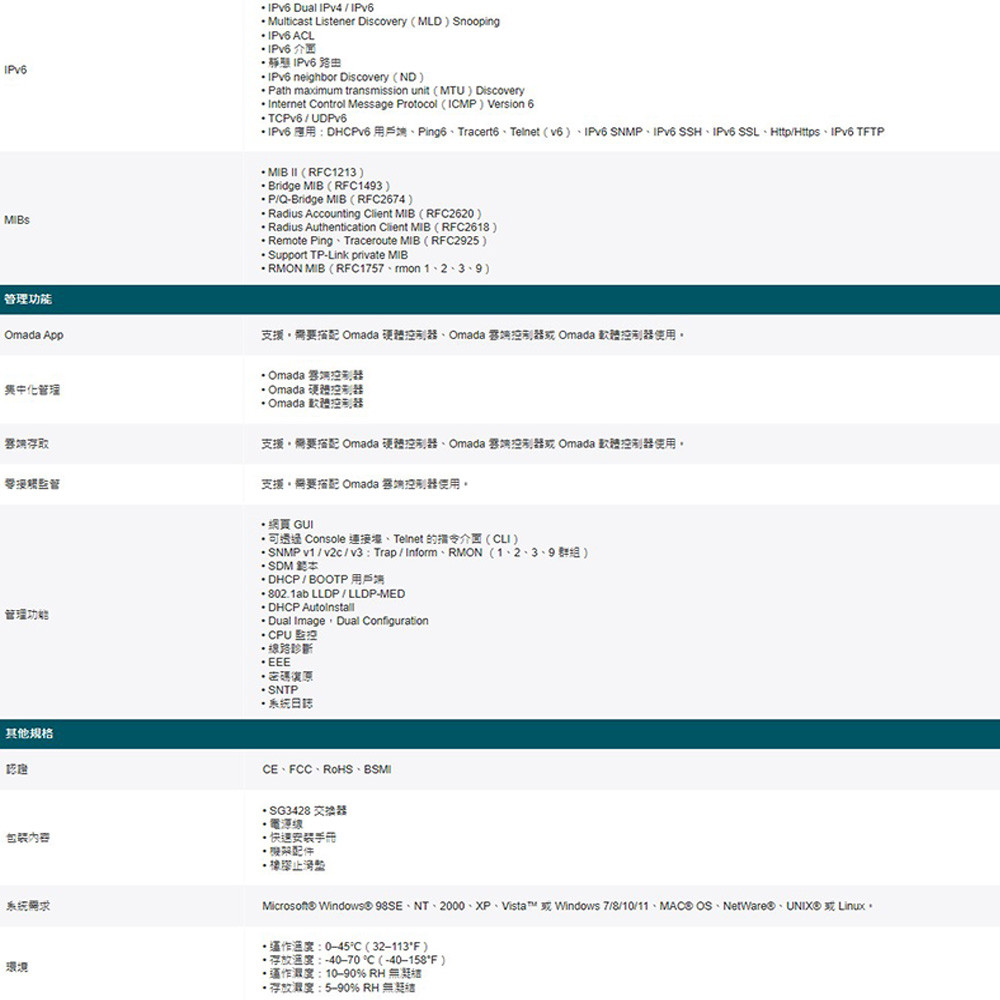Screen dimensions: 1000x1000
Task: Click the 集中化管理 row label
Action: (32, 389)
